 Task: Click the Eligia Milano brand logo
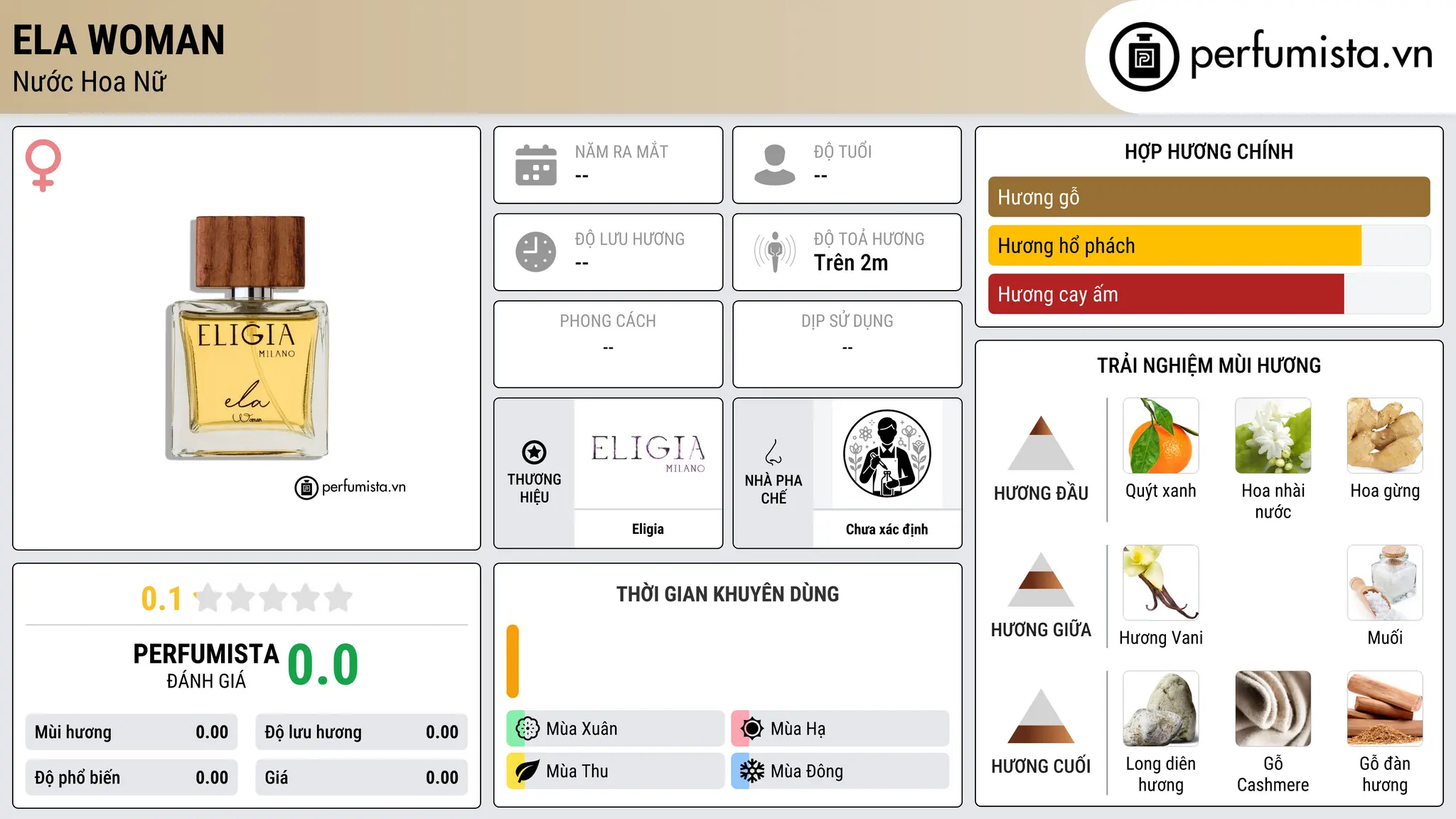pyautogui.click(x=648, y=454)
